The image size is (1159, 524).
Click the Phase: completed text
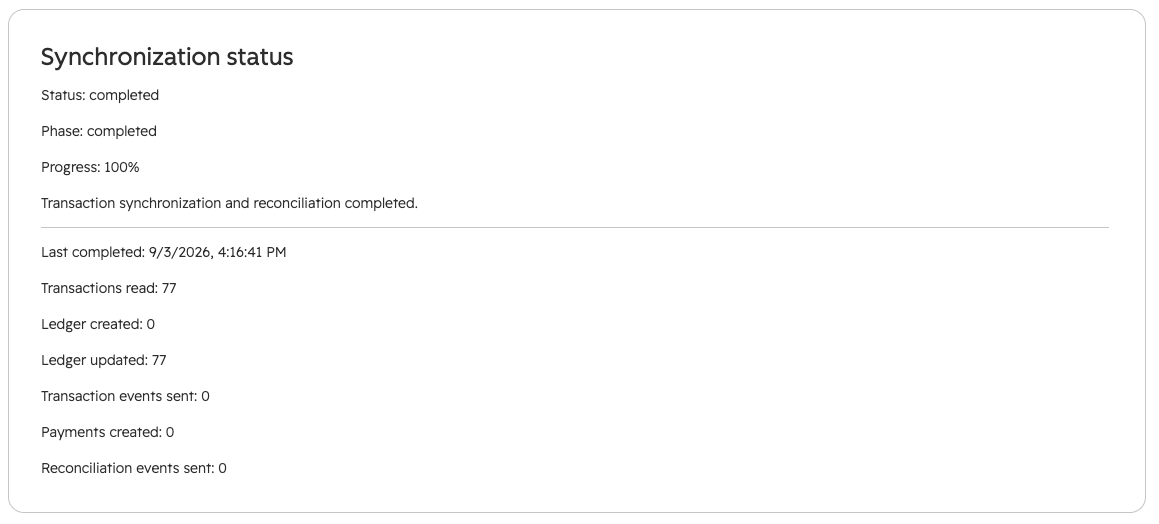click(99, 132)
